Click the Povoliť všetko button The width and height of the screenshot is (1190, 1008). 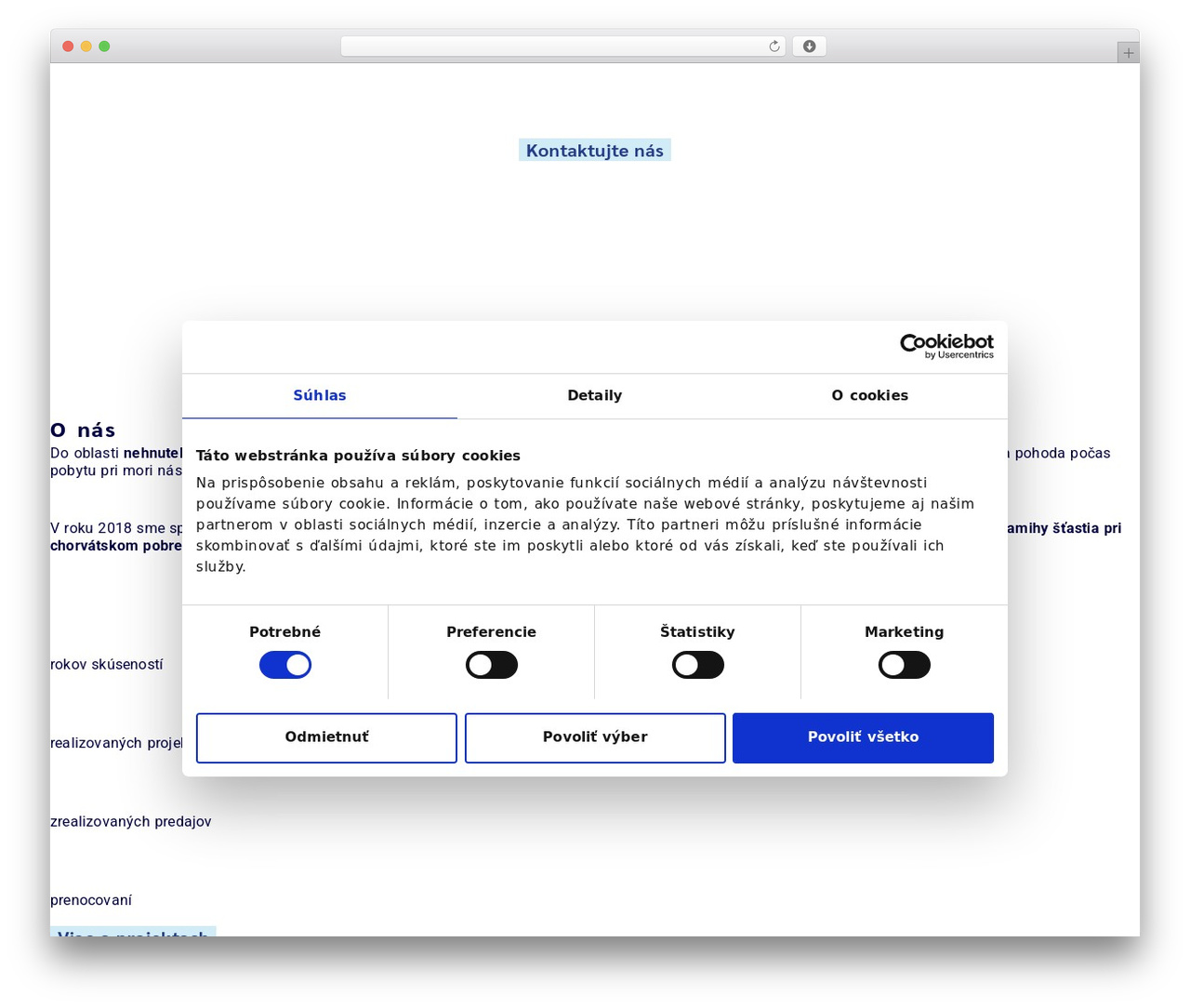863,737
